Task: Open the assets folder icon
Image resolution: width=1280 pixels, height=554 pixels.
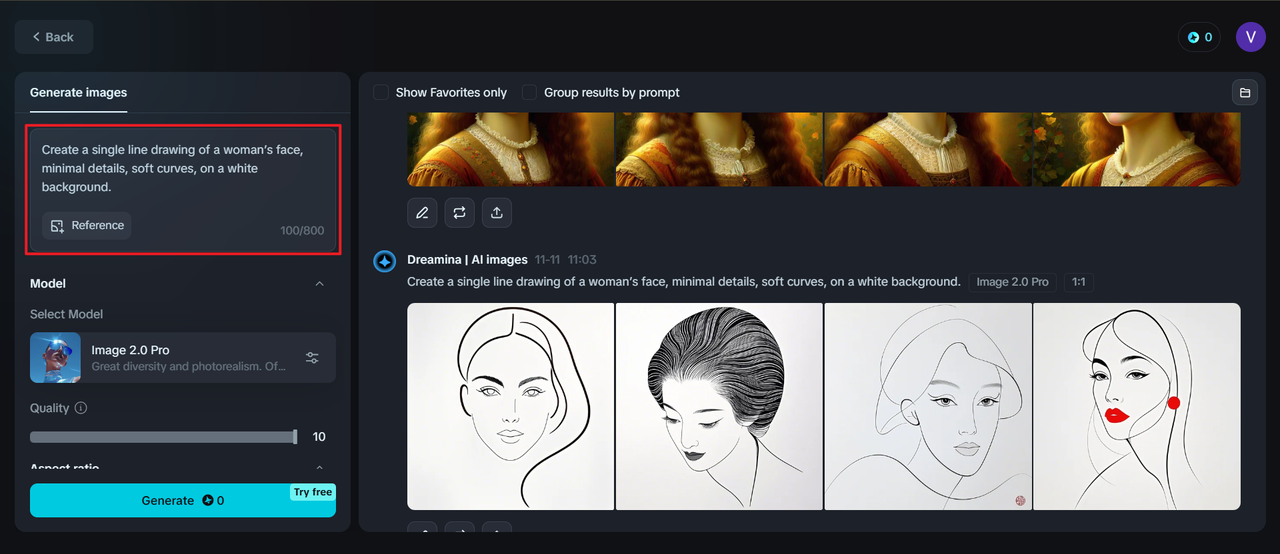Action: (1245, 92)
